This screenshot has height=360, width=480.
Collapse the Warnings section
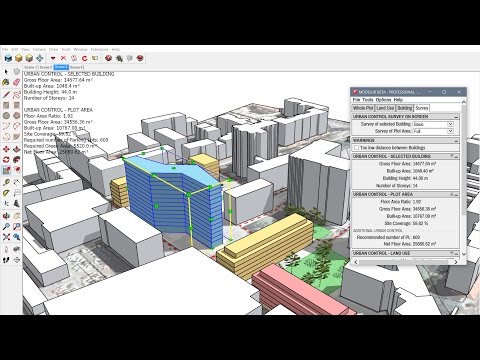(456, 141)
